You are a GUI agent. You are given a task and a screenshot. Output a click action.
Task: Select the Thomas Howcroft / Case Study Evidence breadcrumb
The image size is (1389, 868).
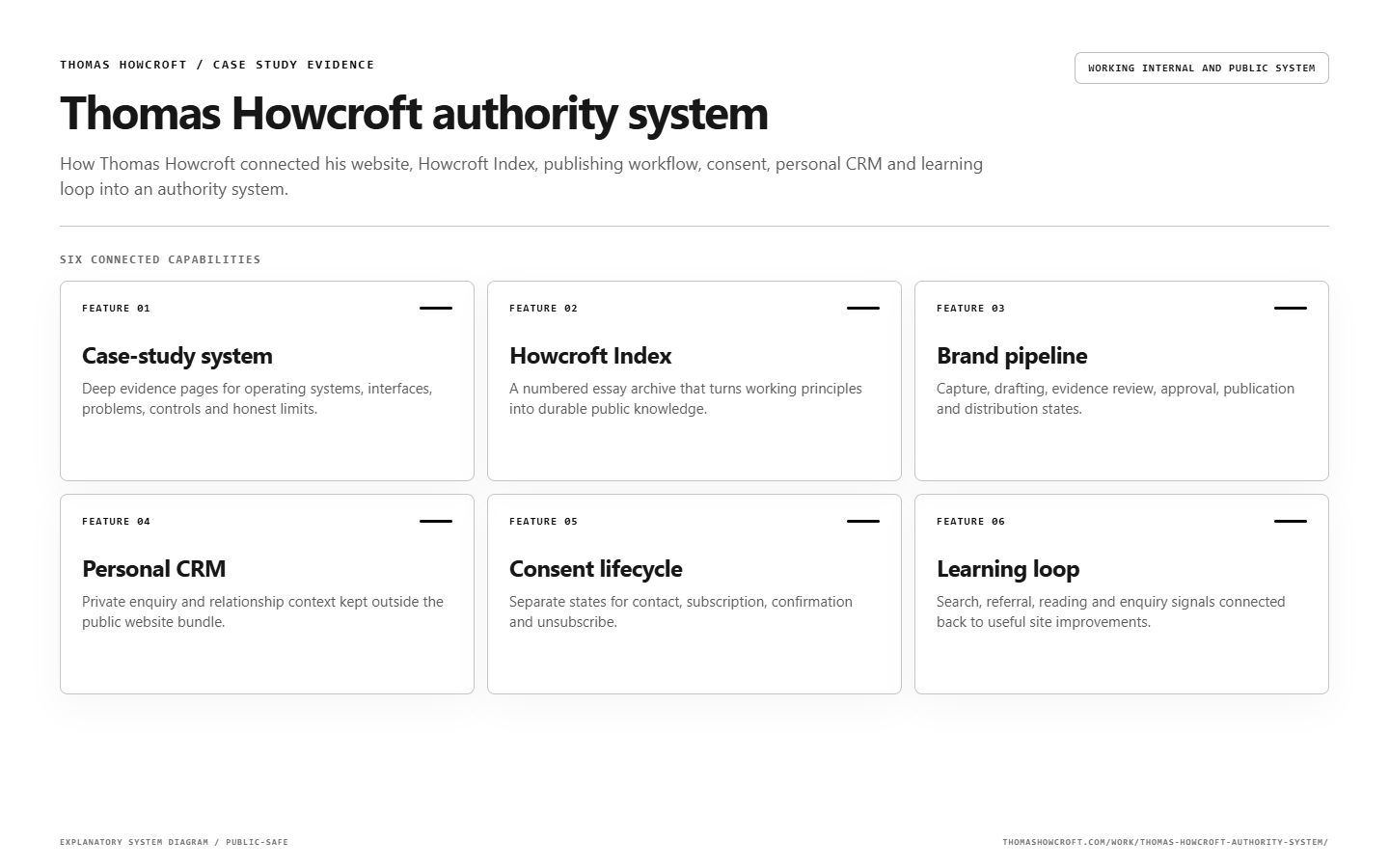[x=217, y=65]
